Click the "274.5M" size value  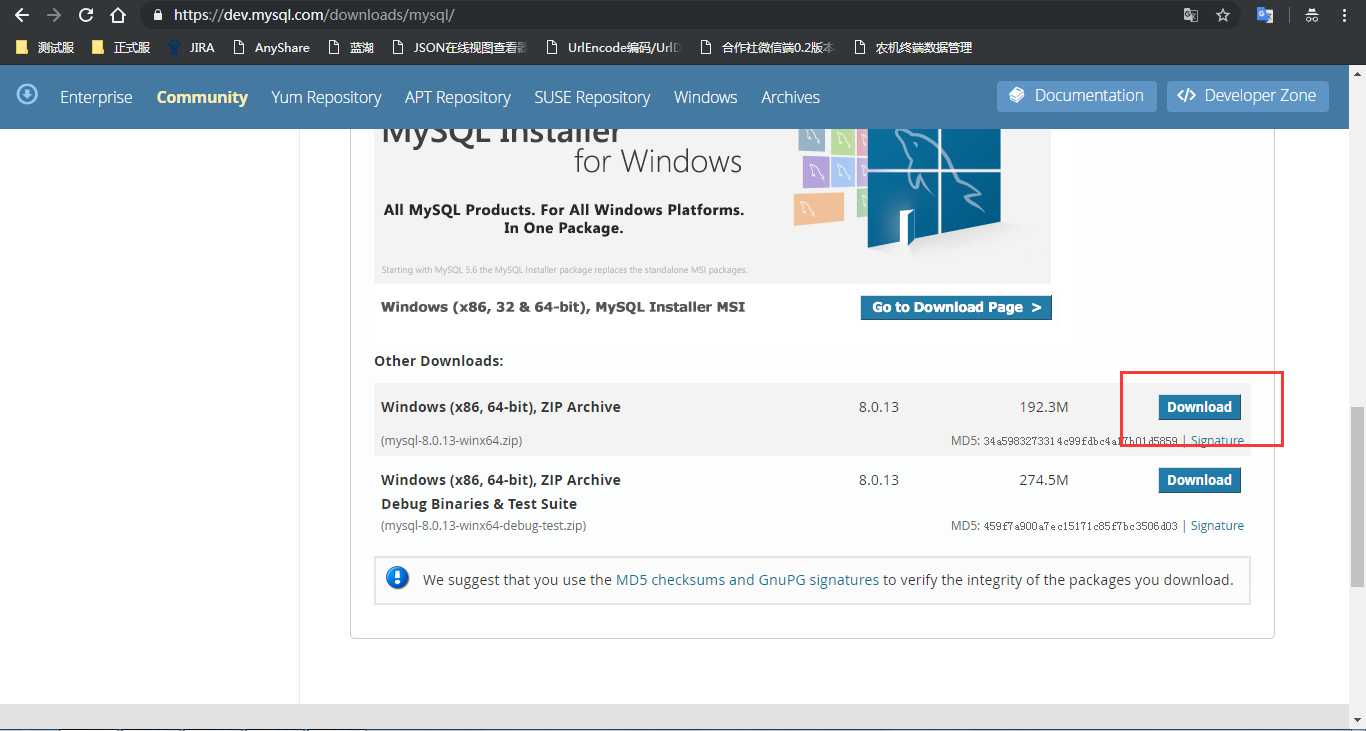(1044, 480)
